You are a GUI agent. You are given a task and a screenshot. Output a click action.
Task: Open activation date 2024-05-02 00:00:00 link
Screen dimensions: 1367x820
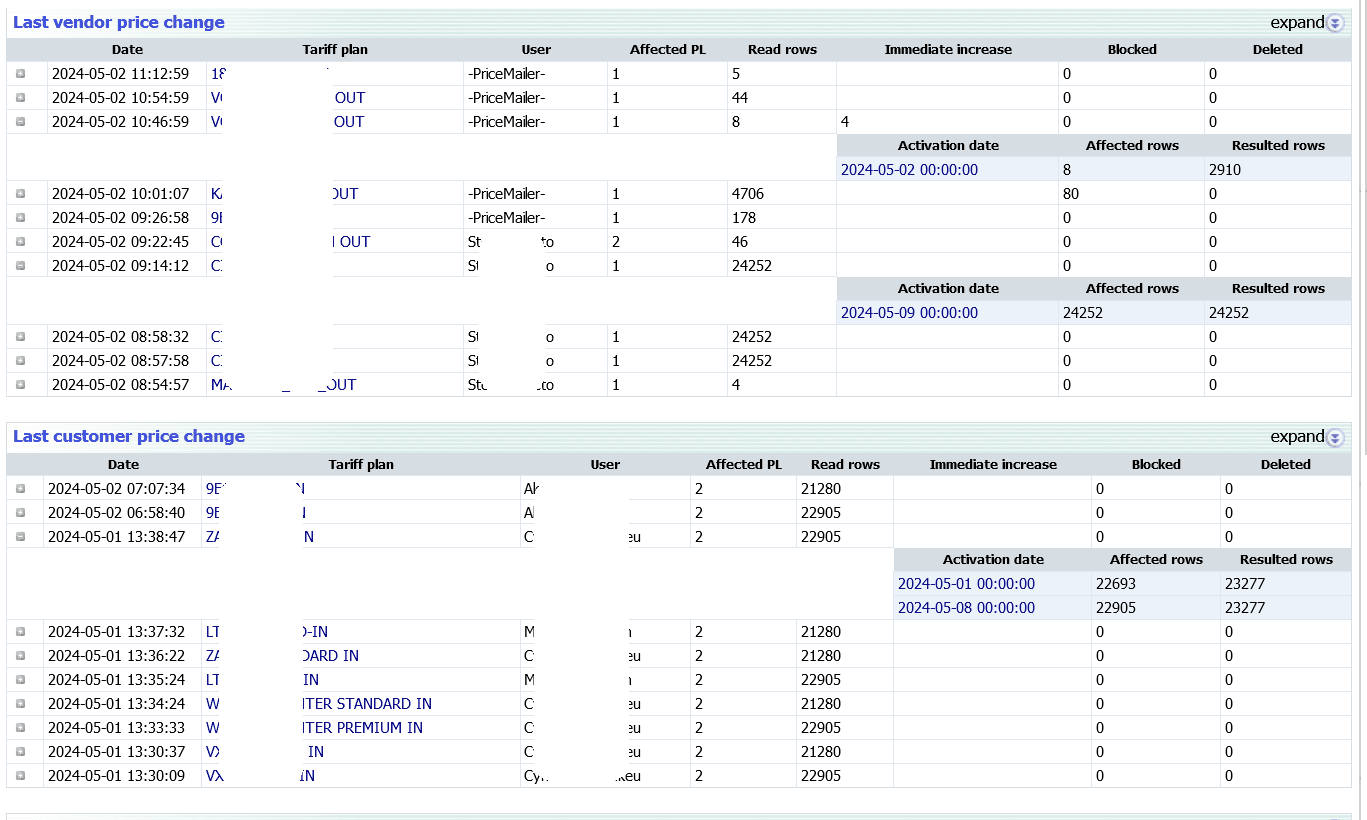[909, 170]
